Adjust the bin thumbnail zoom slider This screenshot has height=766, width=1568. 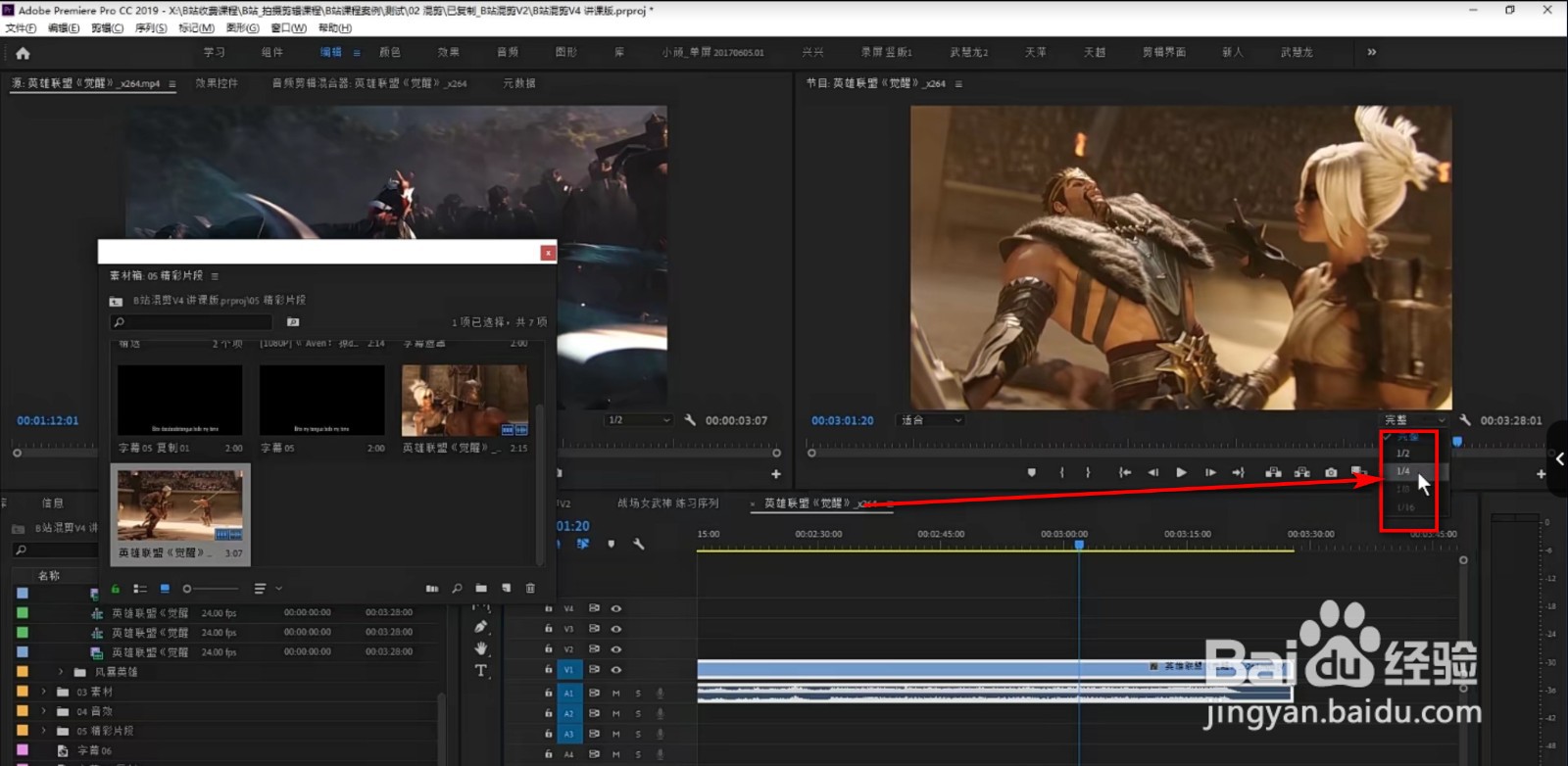point(211,589)
